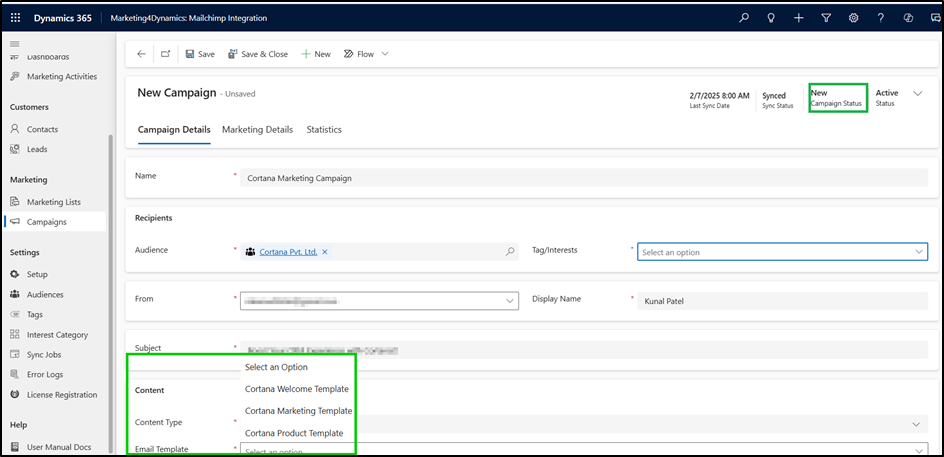
Task: Click the Marketing4Dynamics app title
Action: (x=189, y=18)
